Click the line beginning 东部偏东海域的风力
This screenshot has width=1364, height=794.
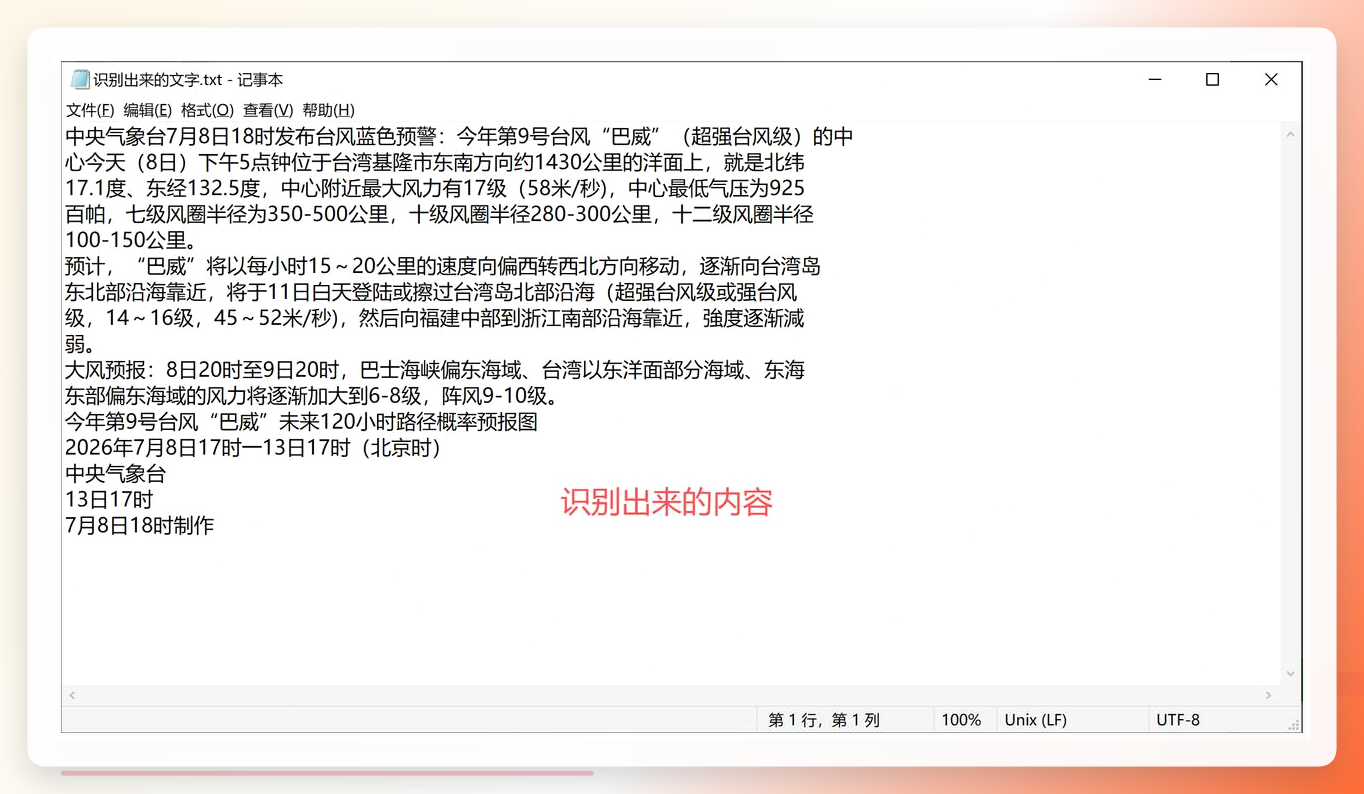[x=312, y=396]
